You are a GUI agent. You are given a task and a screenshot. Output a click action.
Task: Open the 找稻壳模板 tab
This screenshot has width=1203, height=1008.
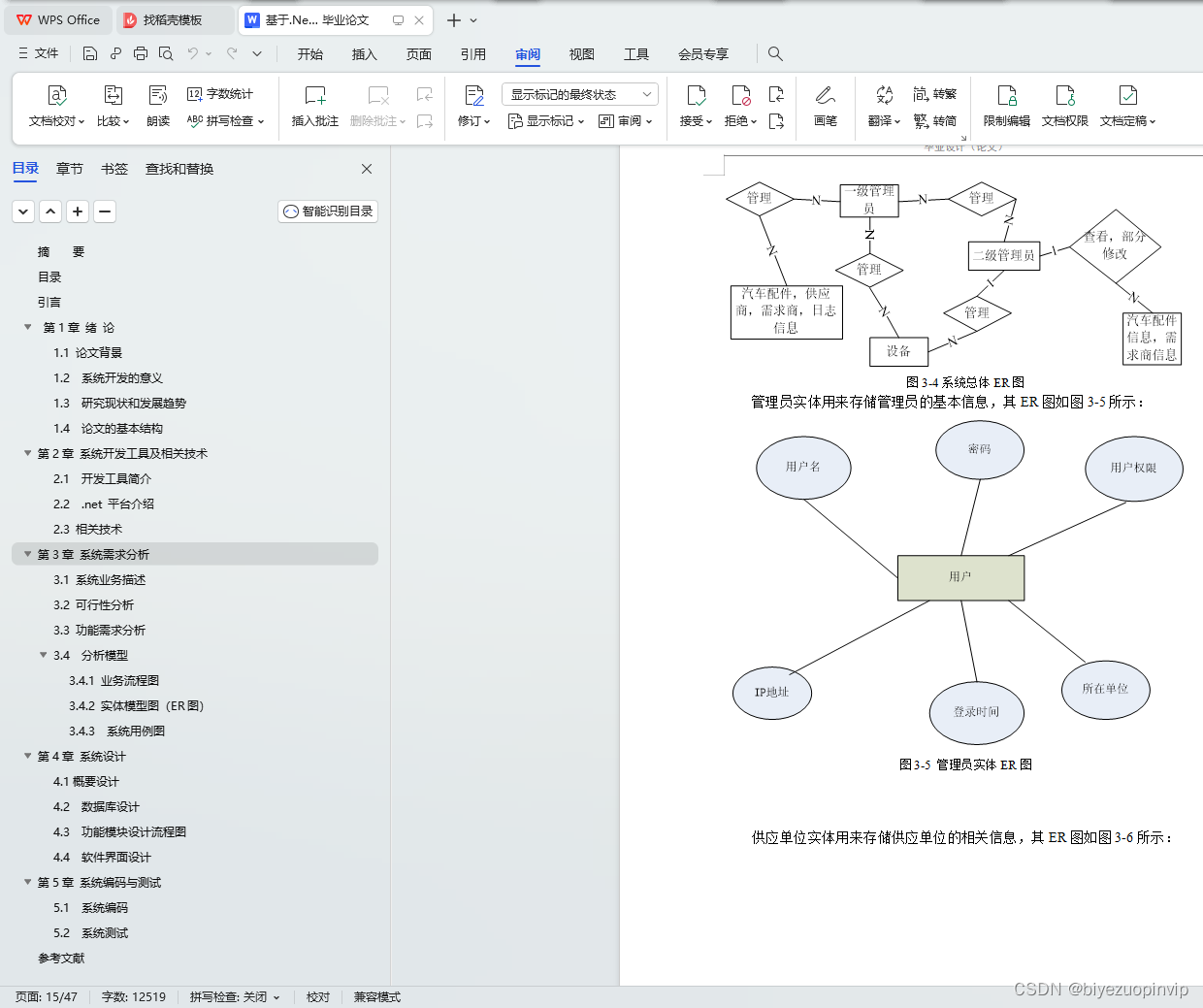click(x=176, y=19)
